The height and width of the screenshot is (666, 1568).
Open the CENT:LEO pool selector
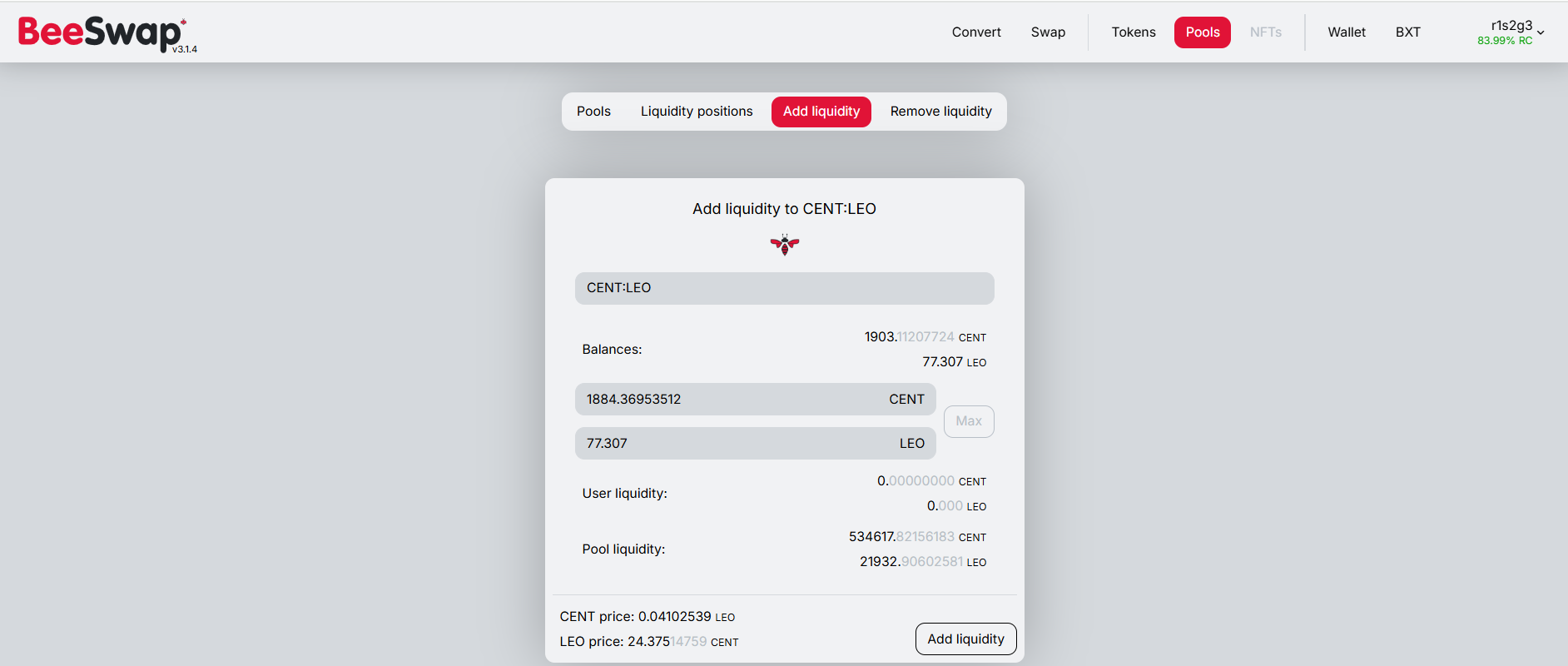point(784,288)
